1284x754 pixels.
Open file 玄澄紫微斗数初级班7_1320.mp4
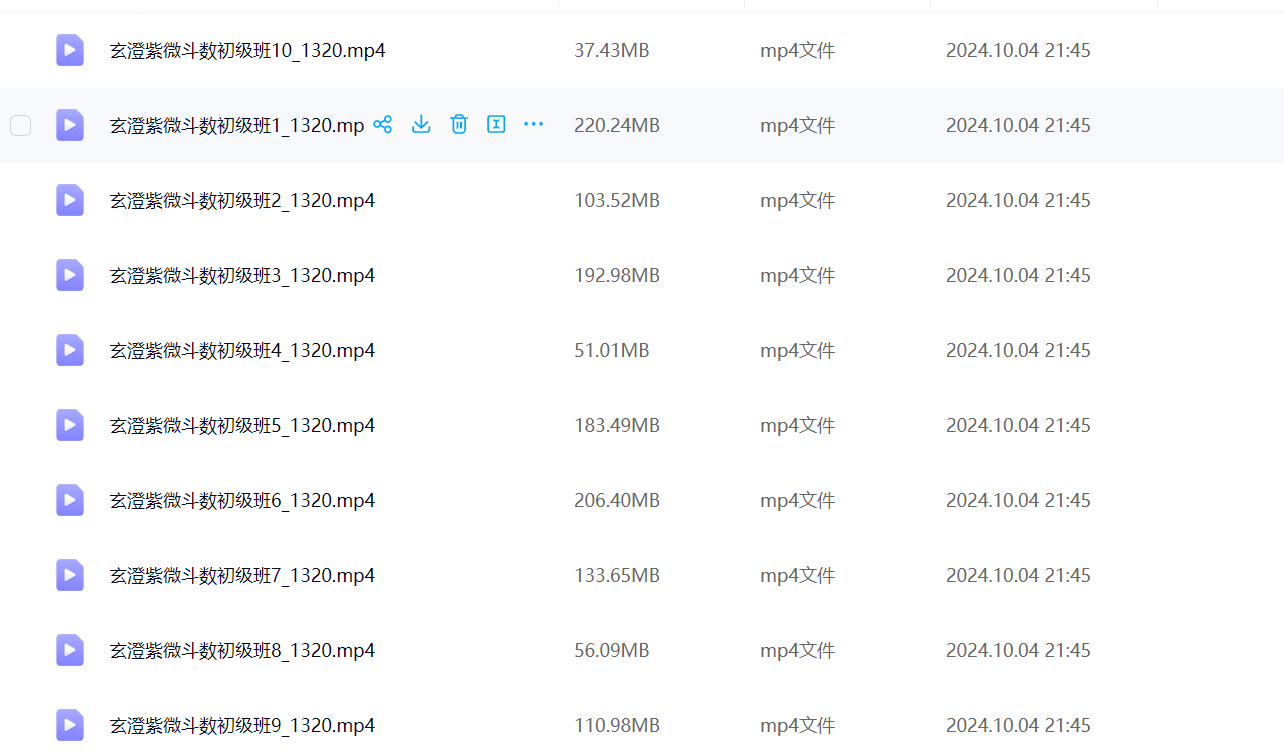point(242,575)
